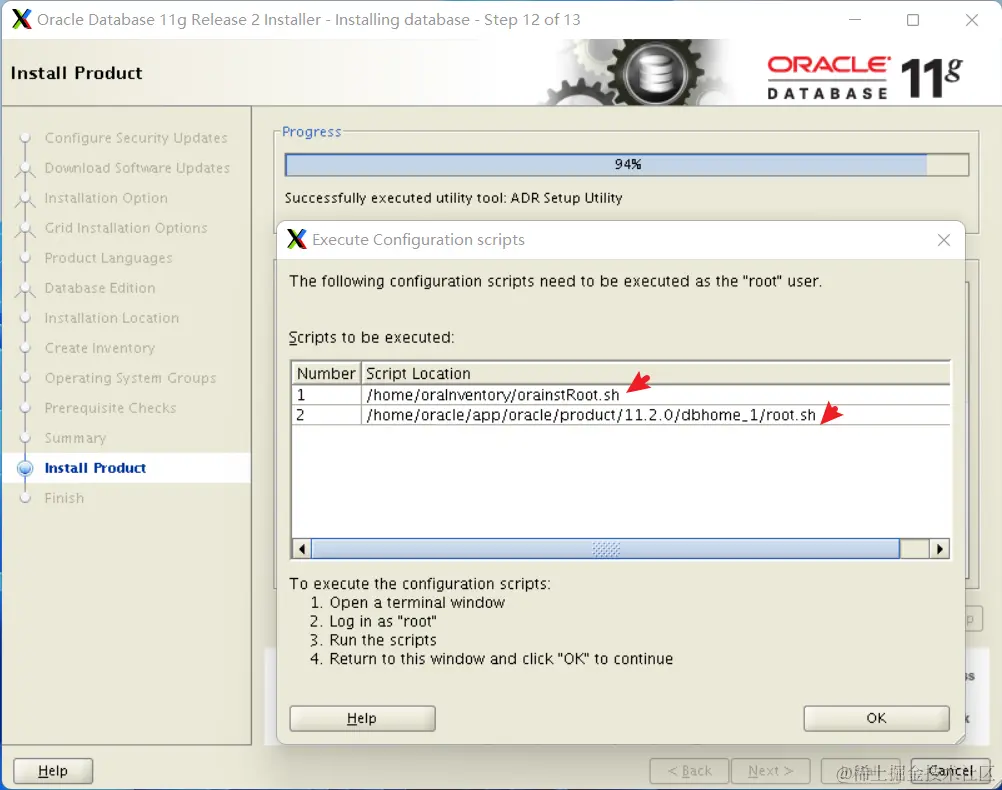Click the number 2 cell in scripts table

click(x=327, y=415)
